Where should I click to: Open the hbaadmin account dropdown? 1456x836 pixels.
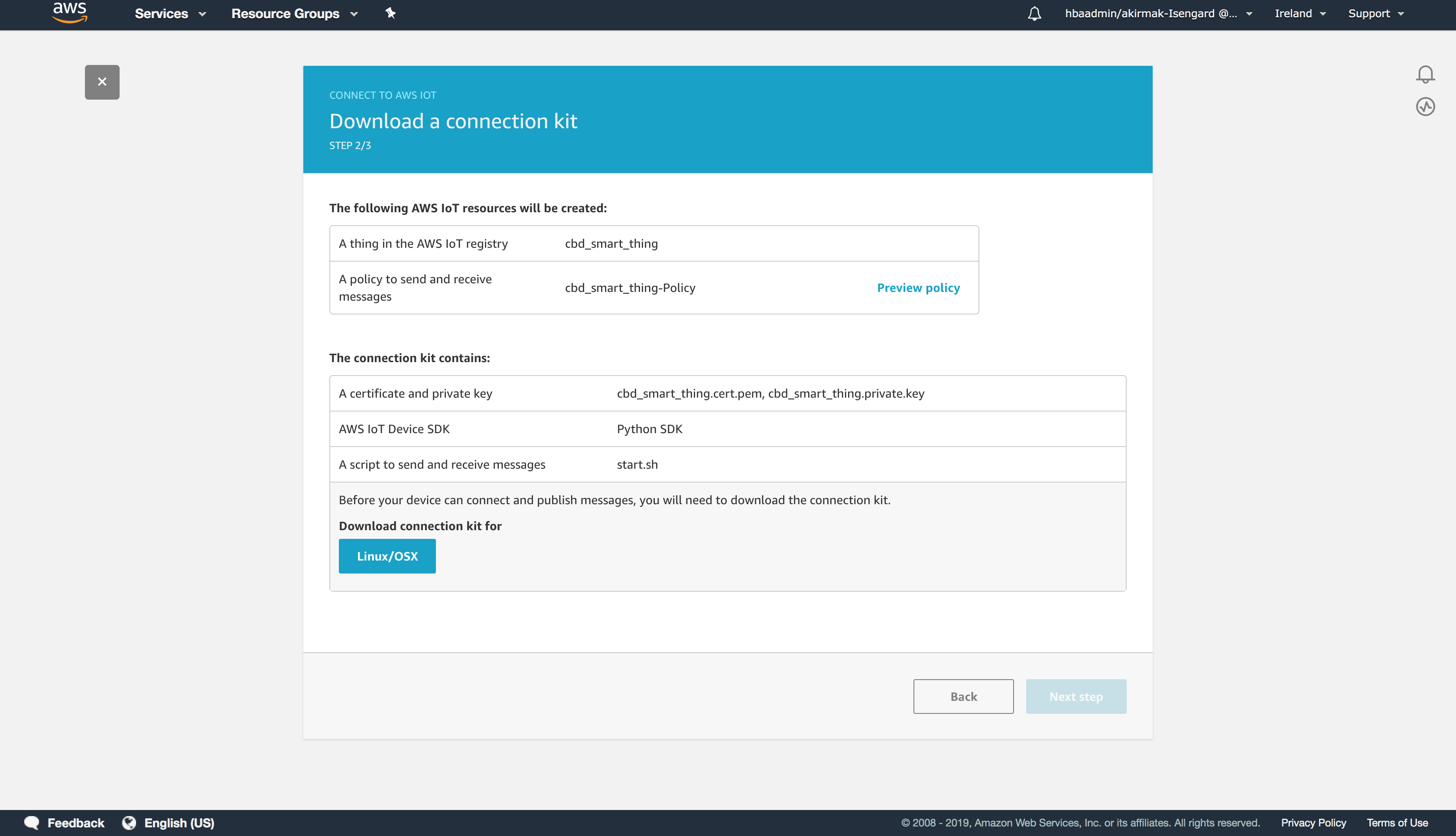[x=1158, y=14]
